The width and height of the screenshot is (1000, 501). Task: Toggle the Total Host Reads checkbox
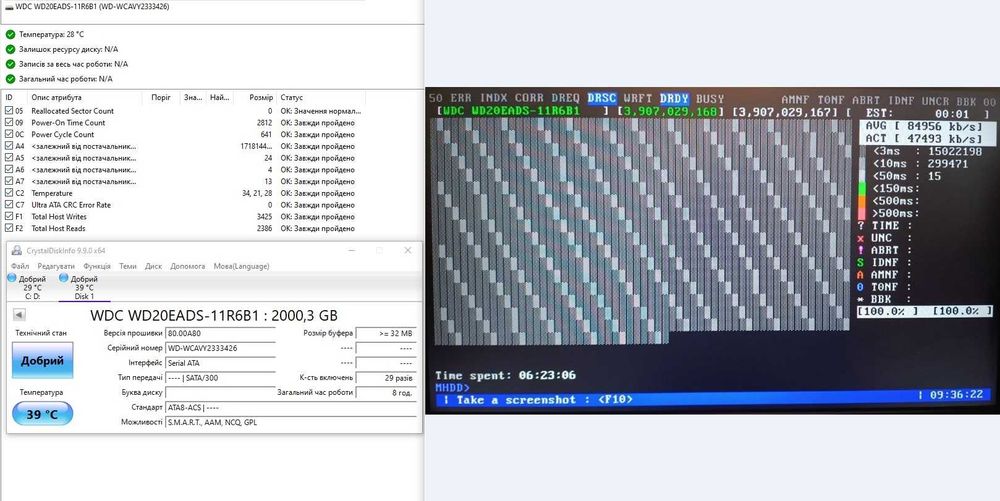8,228
